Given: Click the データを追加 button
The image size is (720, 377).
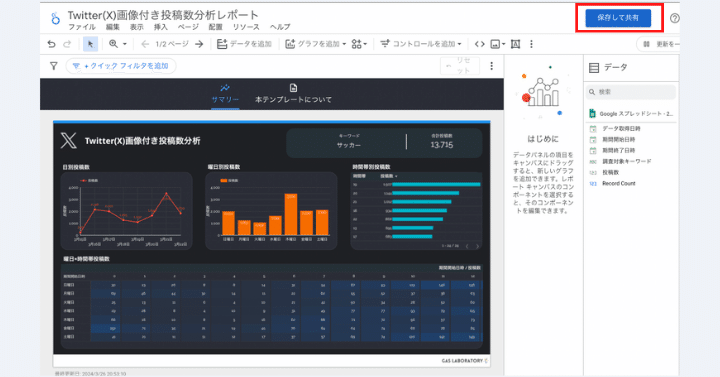Looking at the screenshot, I should click(x=244, y=44).
